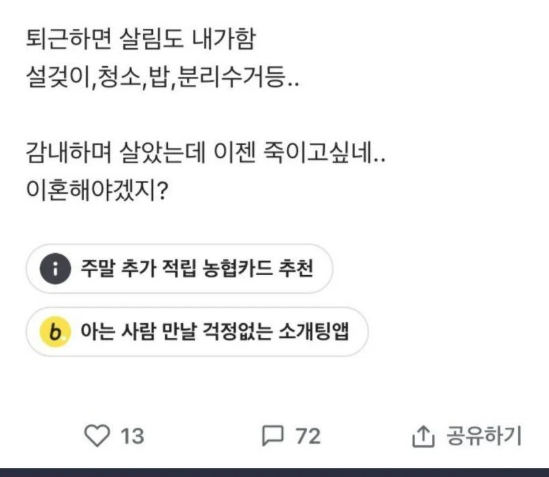The width and height of the screenshot is (549, 477).
Task: Select the line starting with 설것이,청소
Action: (163, 77)
